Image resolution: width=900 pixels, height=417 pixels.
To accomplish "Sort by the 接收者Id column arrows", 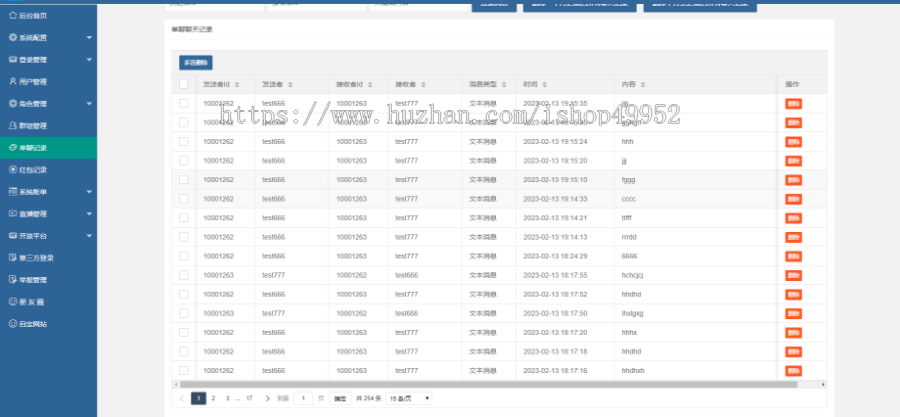I will (x=370, y=84).
